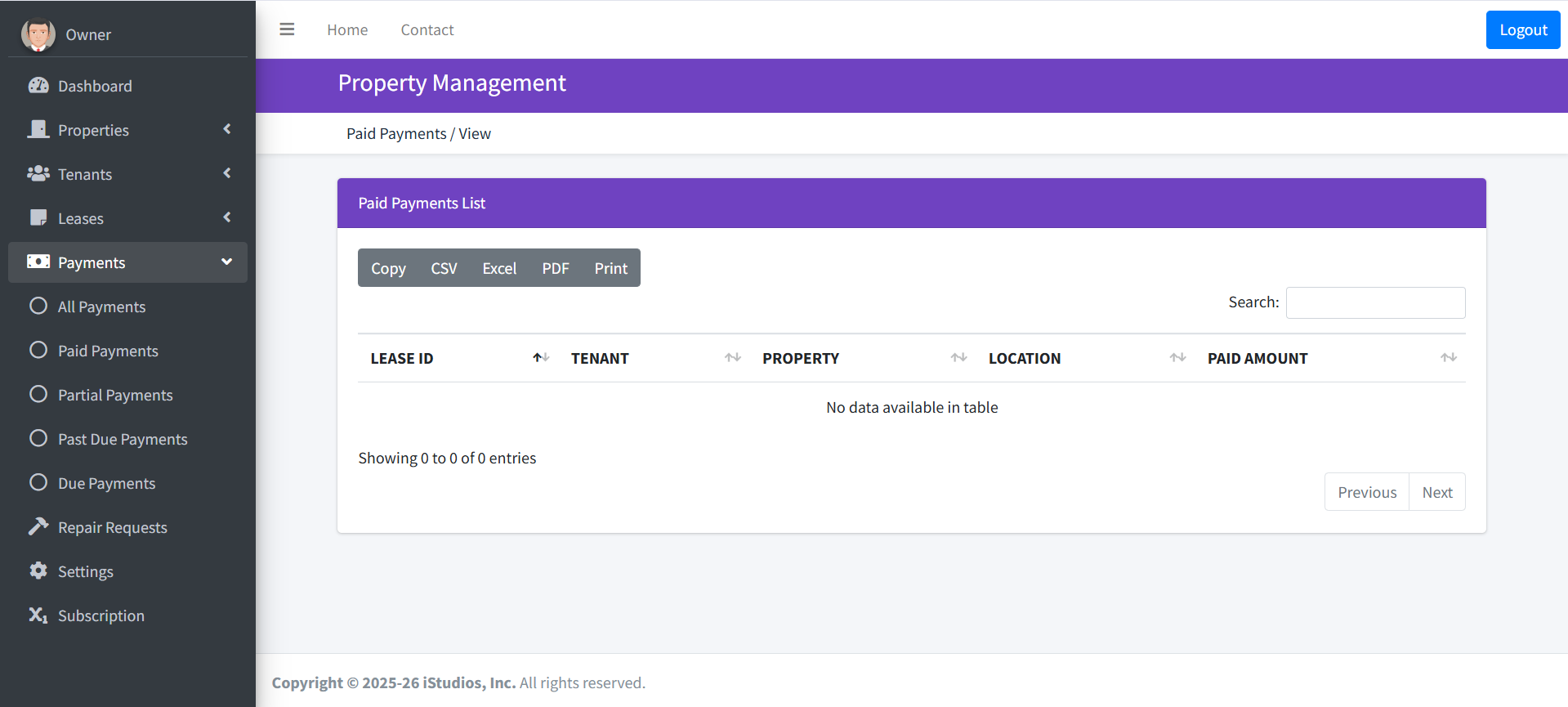The width and height of the screenshot is (1568, 707).
Task: Open the Home nav link
Action: [x=347, y=29]
